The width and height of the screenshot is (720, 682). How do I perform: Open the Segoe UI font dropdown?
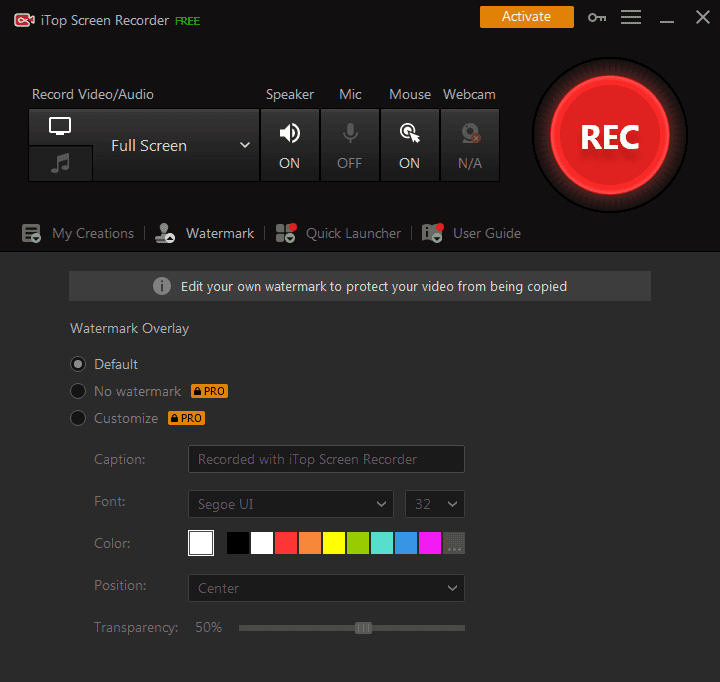coord(291,504)
